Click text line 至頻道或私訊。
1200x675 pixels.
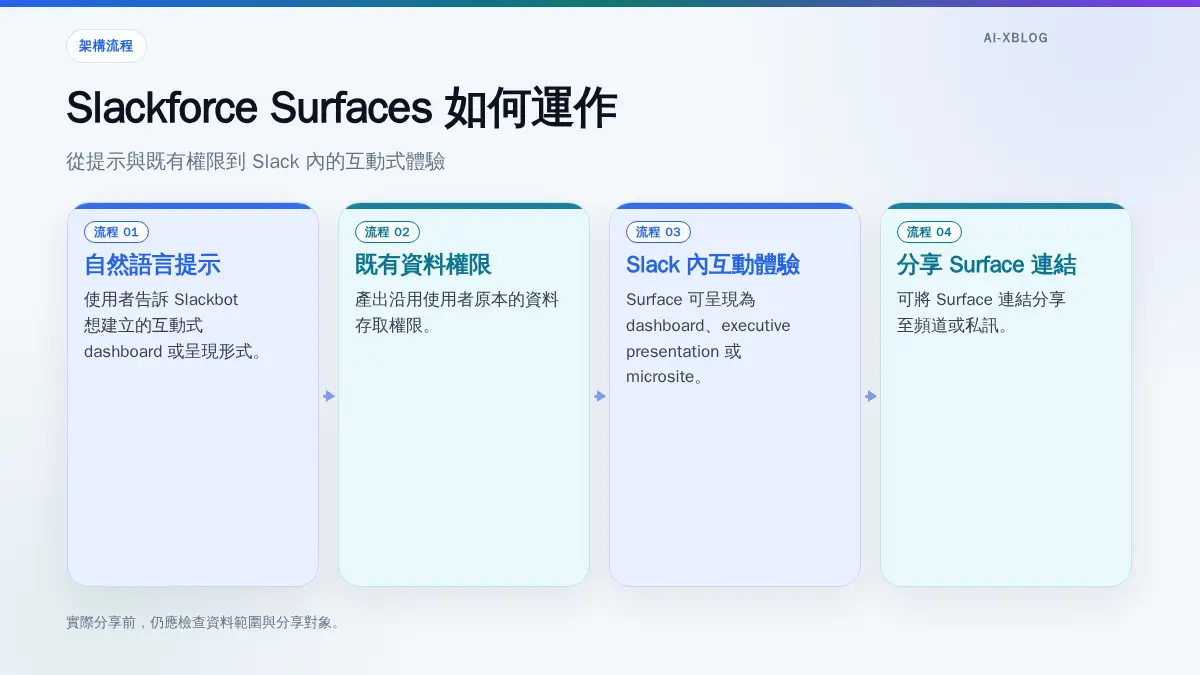click(952, 325)
